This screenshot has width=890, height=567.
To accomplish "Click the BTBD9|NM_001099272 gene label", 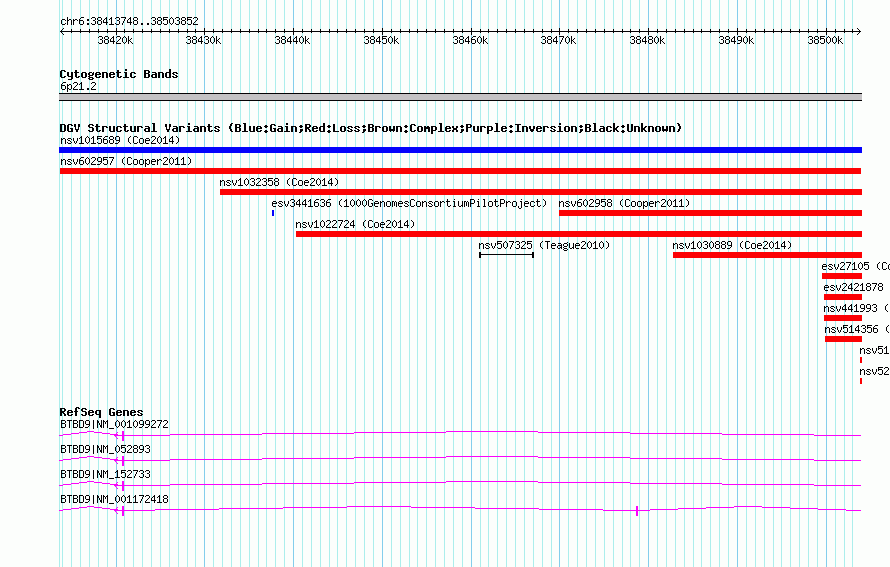I will point(114,425).
